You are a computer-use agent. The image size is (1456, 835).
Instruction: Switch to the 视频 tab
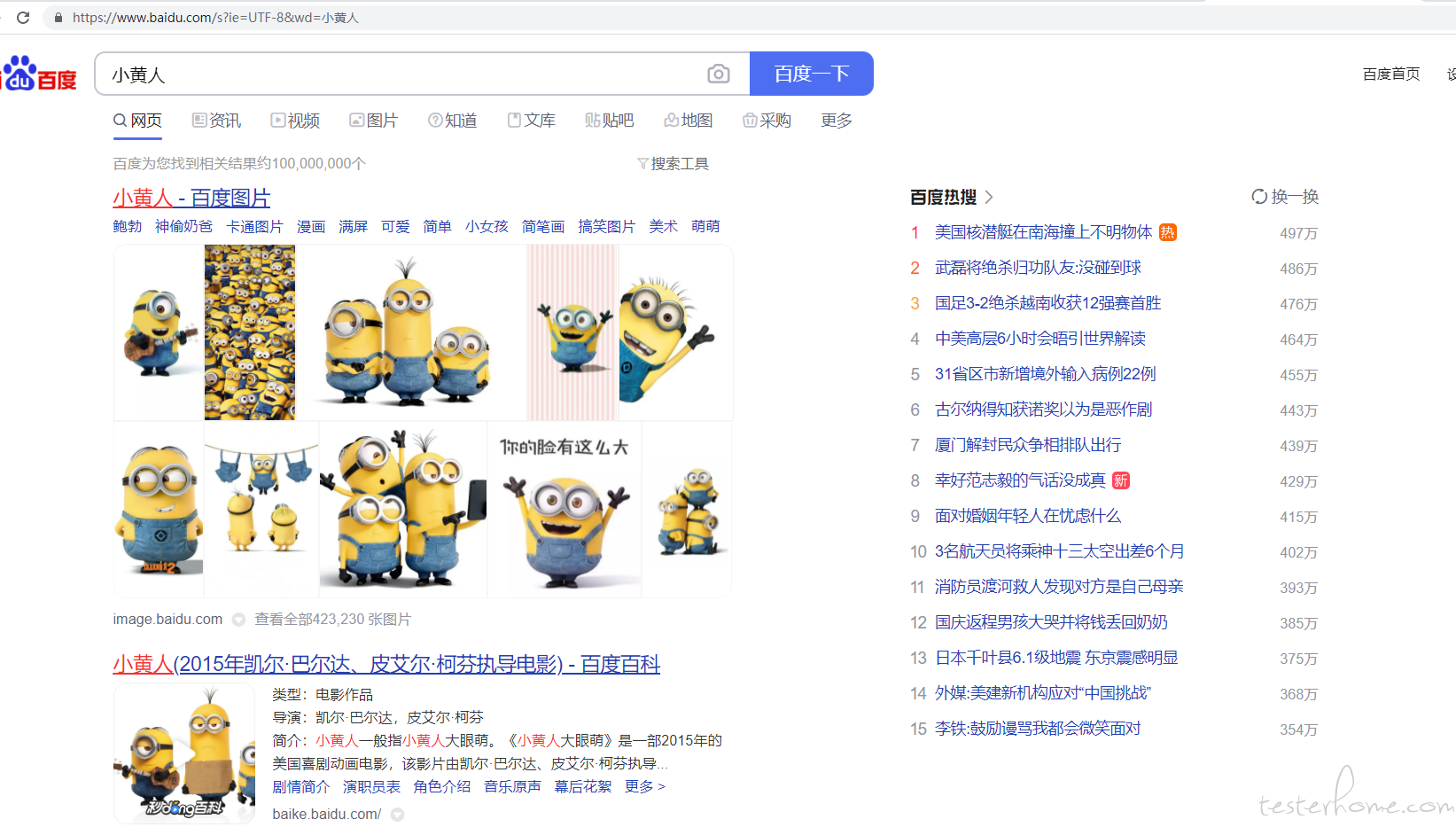(295, 121)
